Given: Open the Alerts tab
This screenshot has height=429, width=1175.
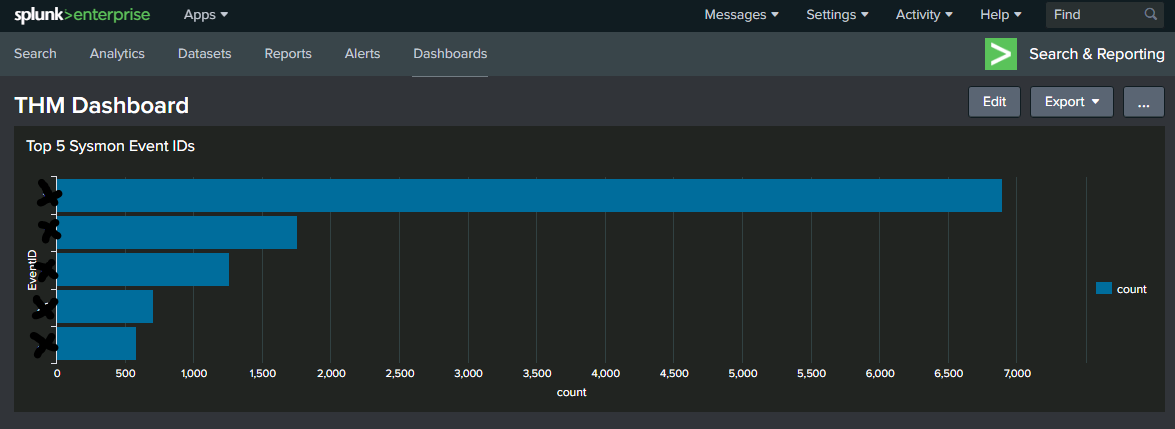Looking at the screenshot, I should tap(362, 54).
